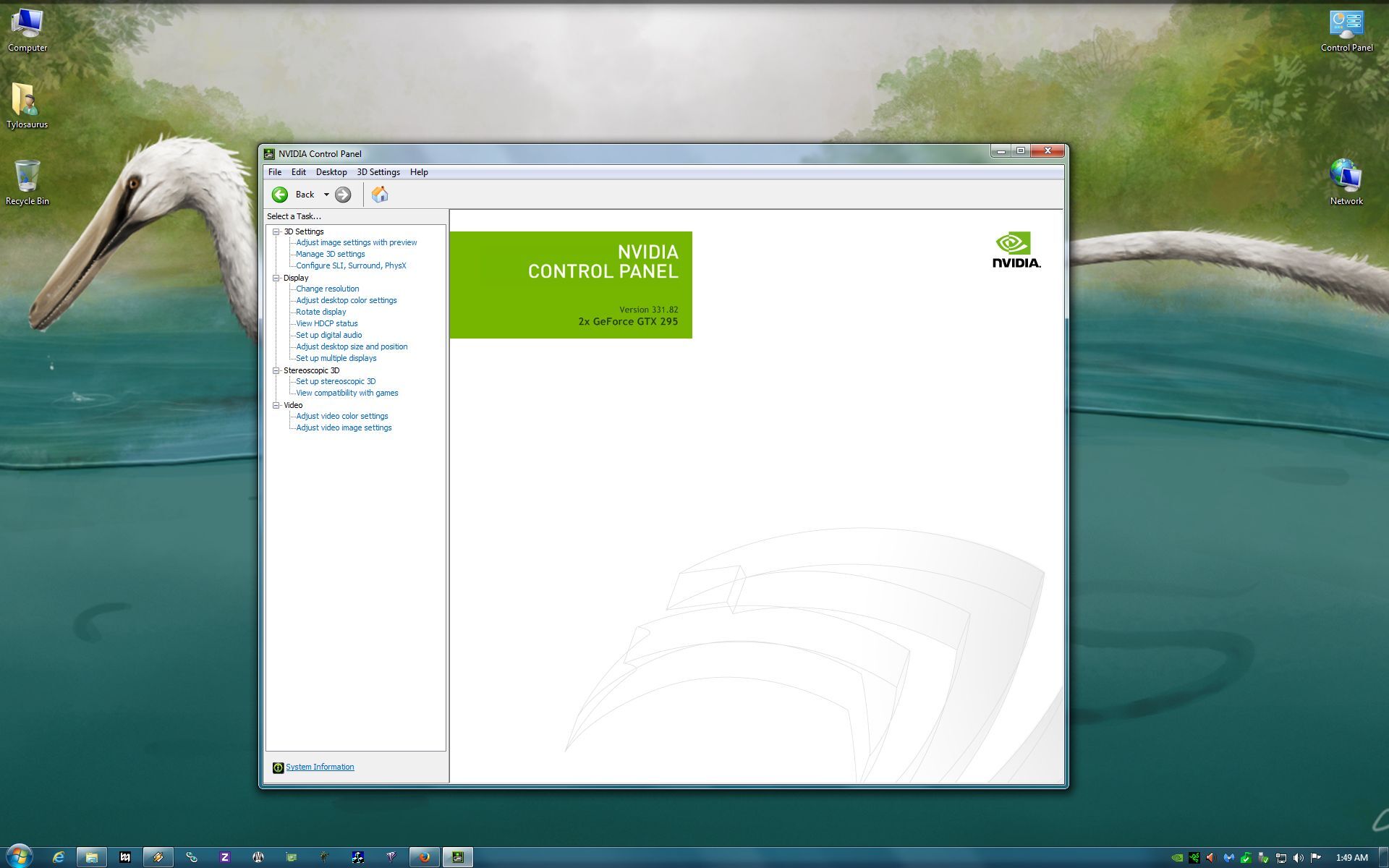The image size is (1389, 868).
Task: Go to NVIDIA Control Panel home icon
Action: 380,194
